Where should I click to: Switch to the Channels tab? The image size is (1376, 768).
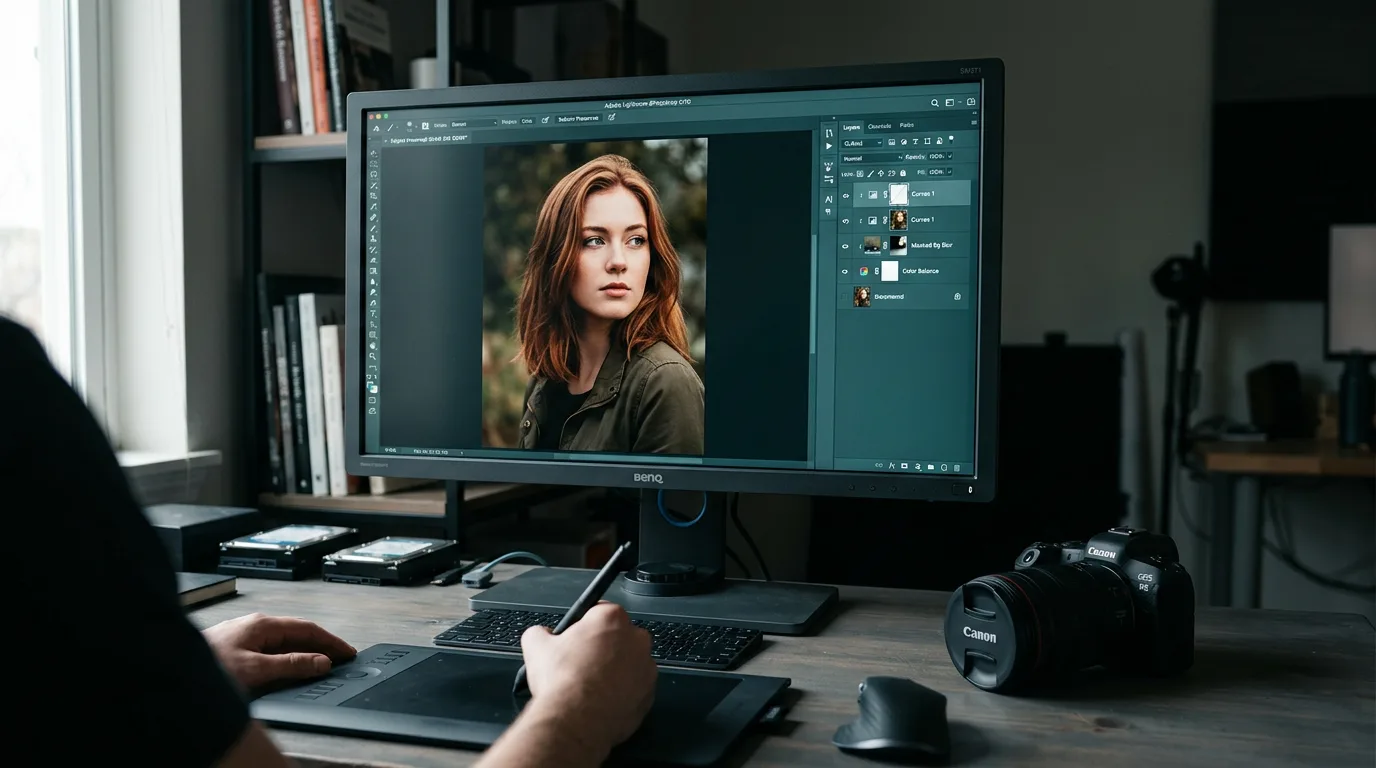[879, 126]
